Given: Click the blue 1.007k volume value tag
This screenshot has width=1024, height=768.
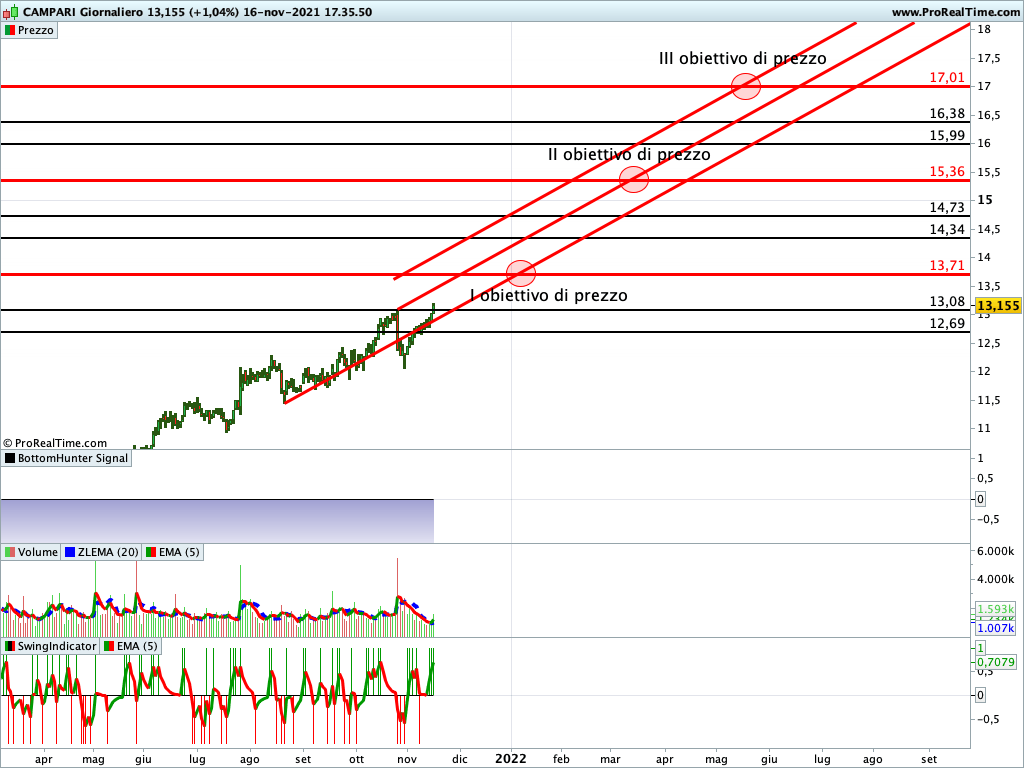Looking at the screenshot, I should pyautogui.click(x=996, y=627).
